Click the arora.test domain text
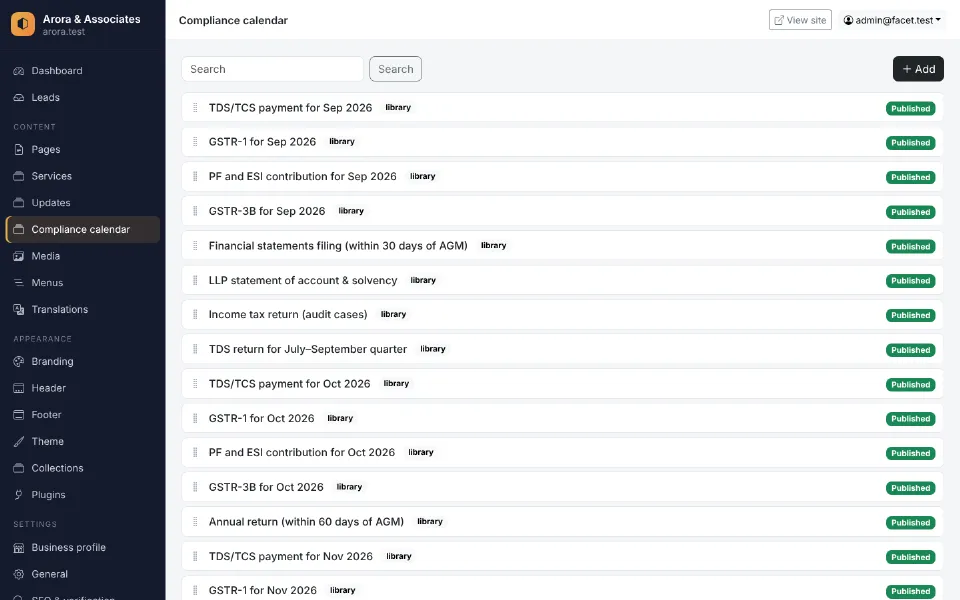The image size is (960, 600). click(x=64, y=32)
